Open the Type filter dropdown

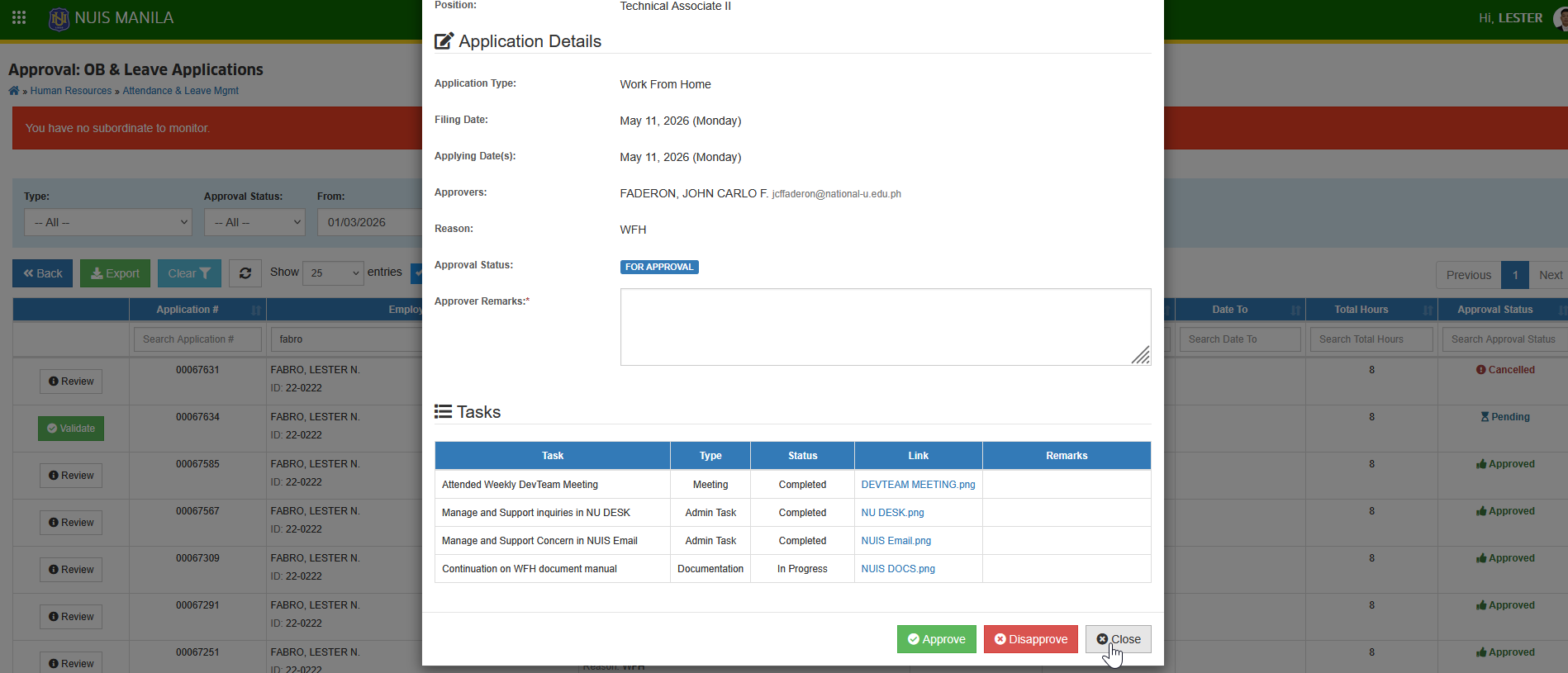point(108,222)
